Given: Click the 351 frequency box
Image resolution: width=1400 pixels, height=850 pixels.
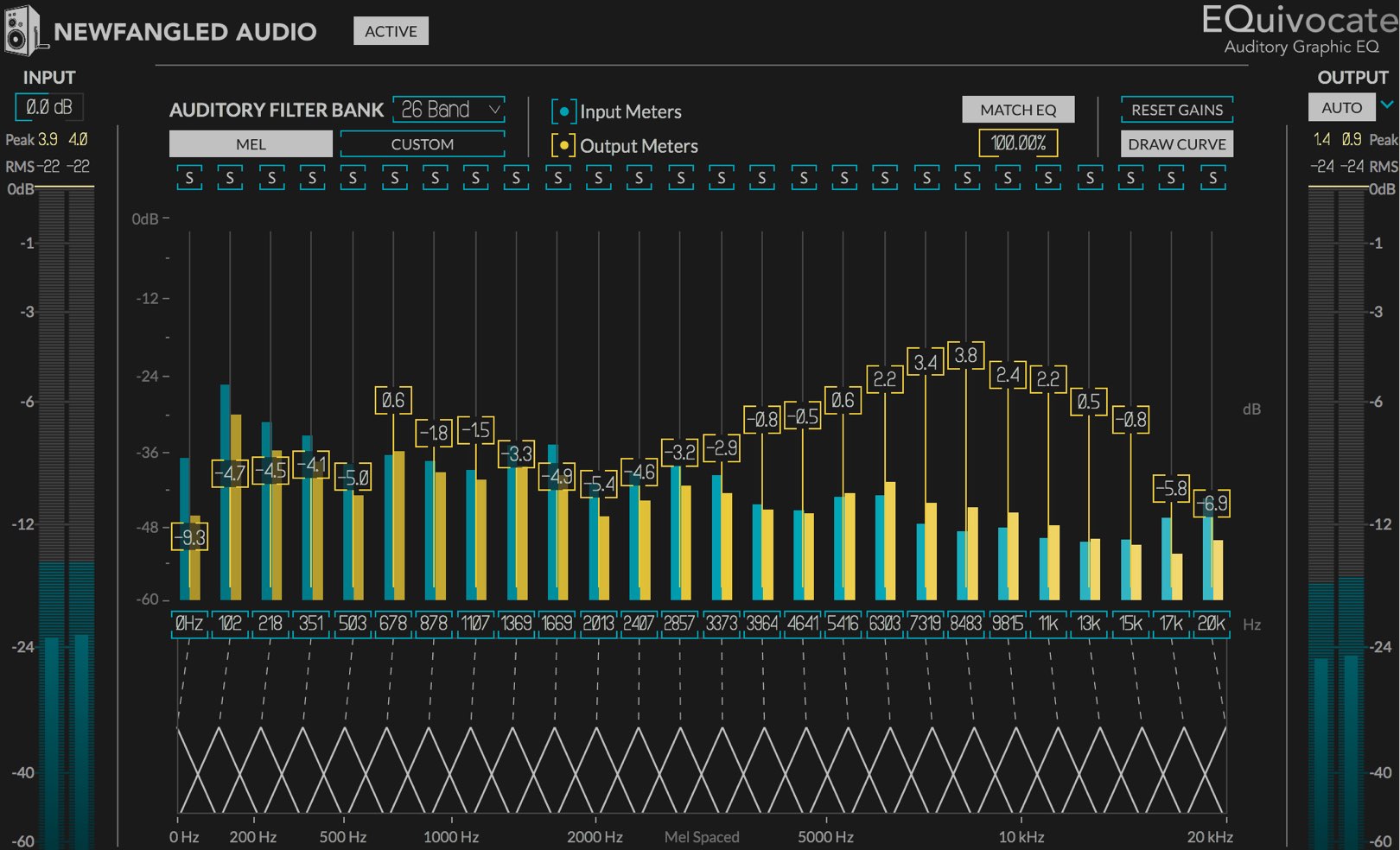Looking at the screenshot, I should pyautogui.click(x=311, y=624).
